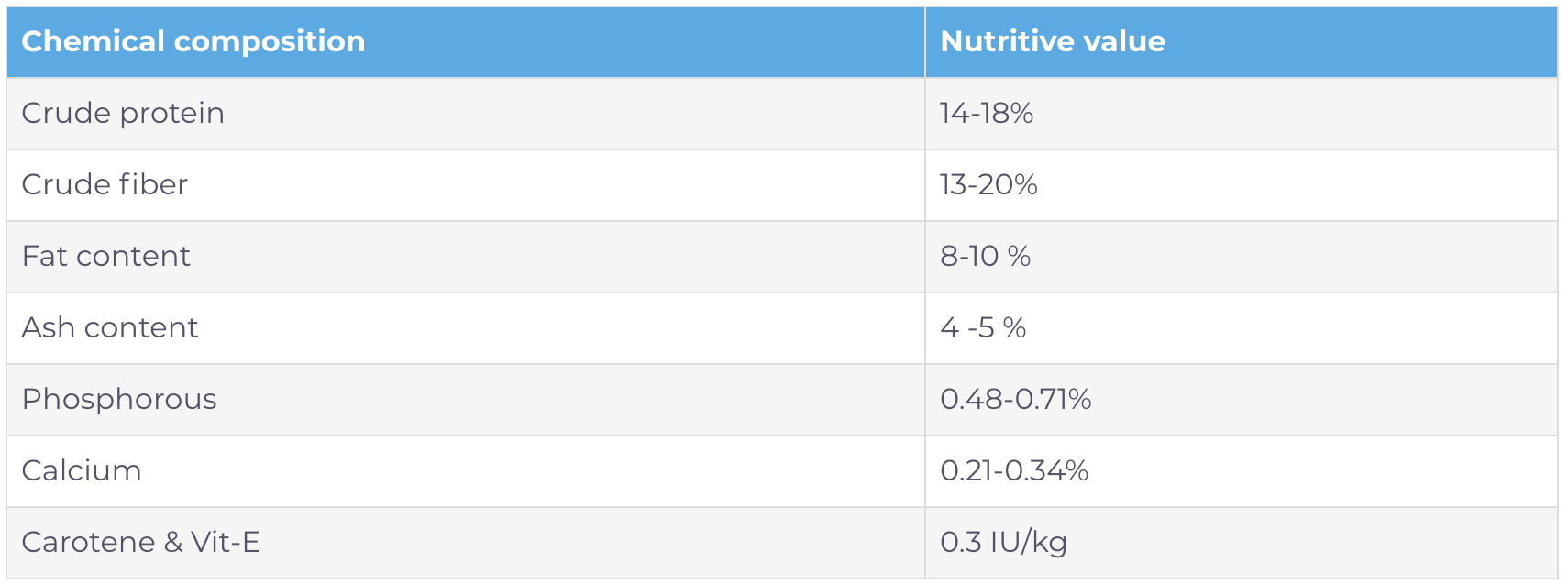Click the 8-10 % value cell
This screenshot has width=1568, height=585.
point(985,256)
